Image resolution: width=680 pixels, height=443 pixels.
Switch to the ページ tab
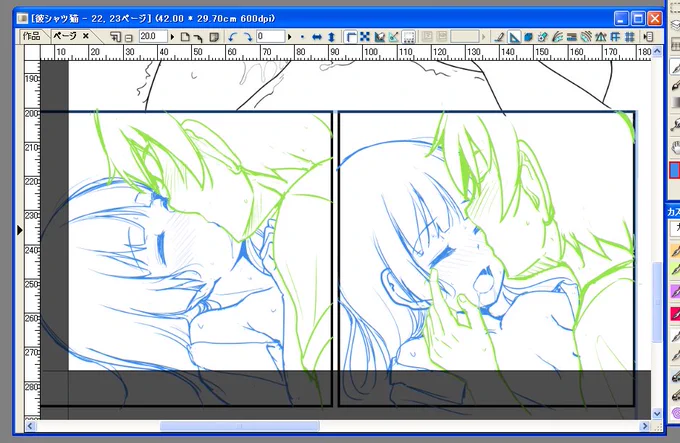(x=65, y=36)
